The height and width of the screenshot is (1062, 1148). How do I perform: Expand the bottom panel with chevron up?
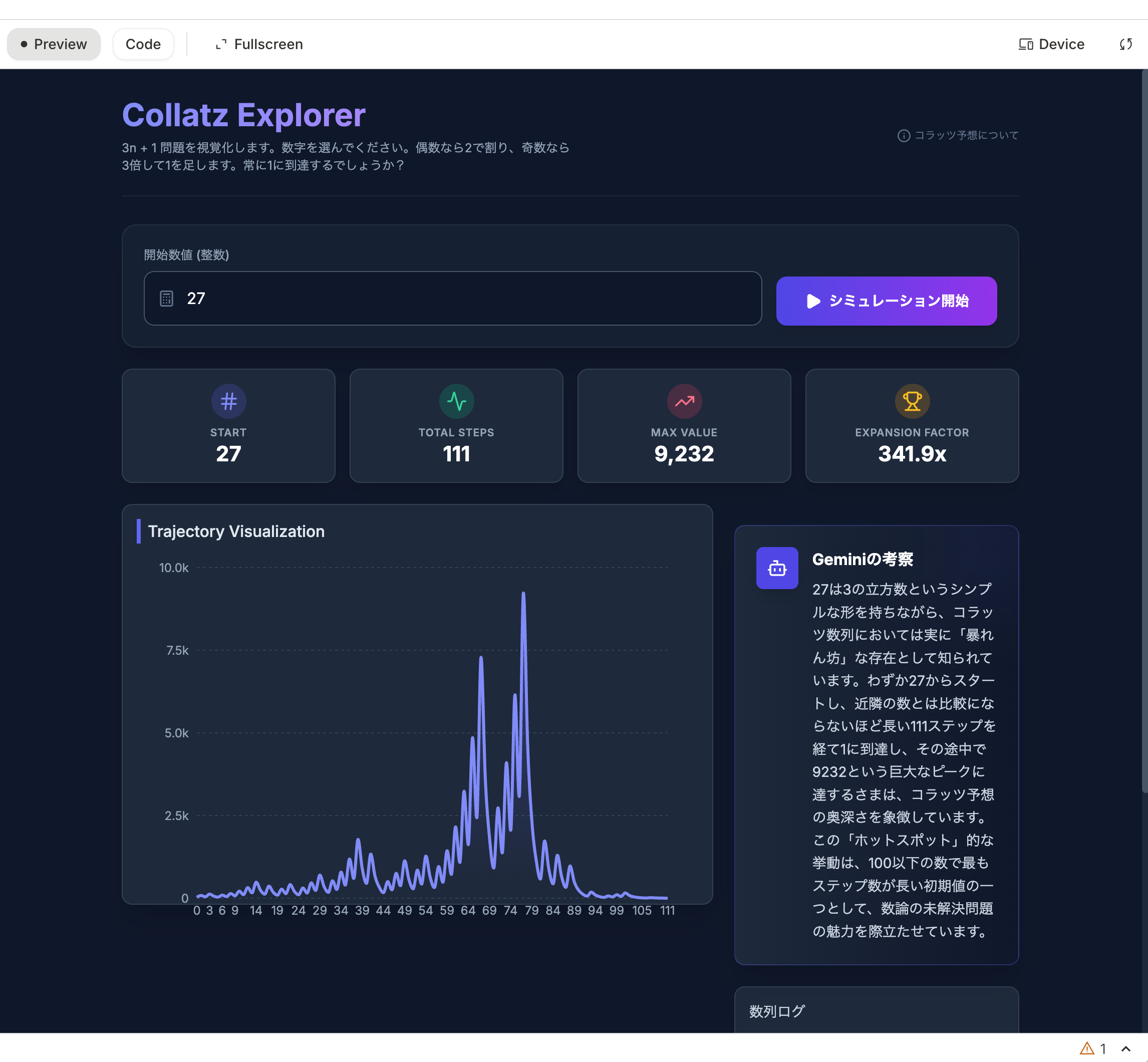click(x=1125, y=1048)
